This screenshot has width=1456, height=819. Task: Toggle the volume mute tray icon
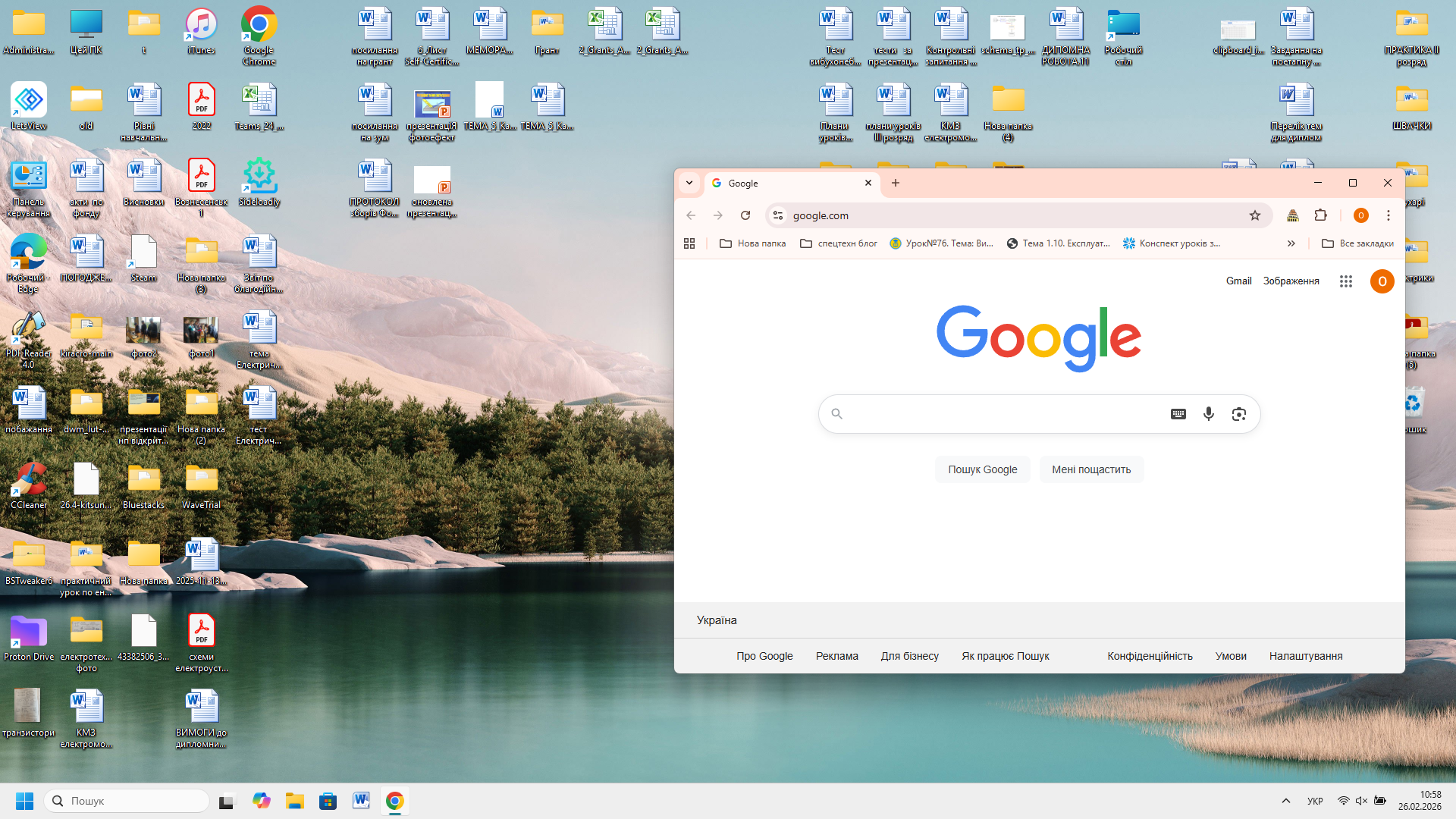[1361, 801]
